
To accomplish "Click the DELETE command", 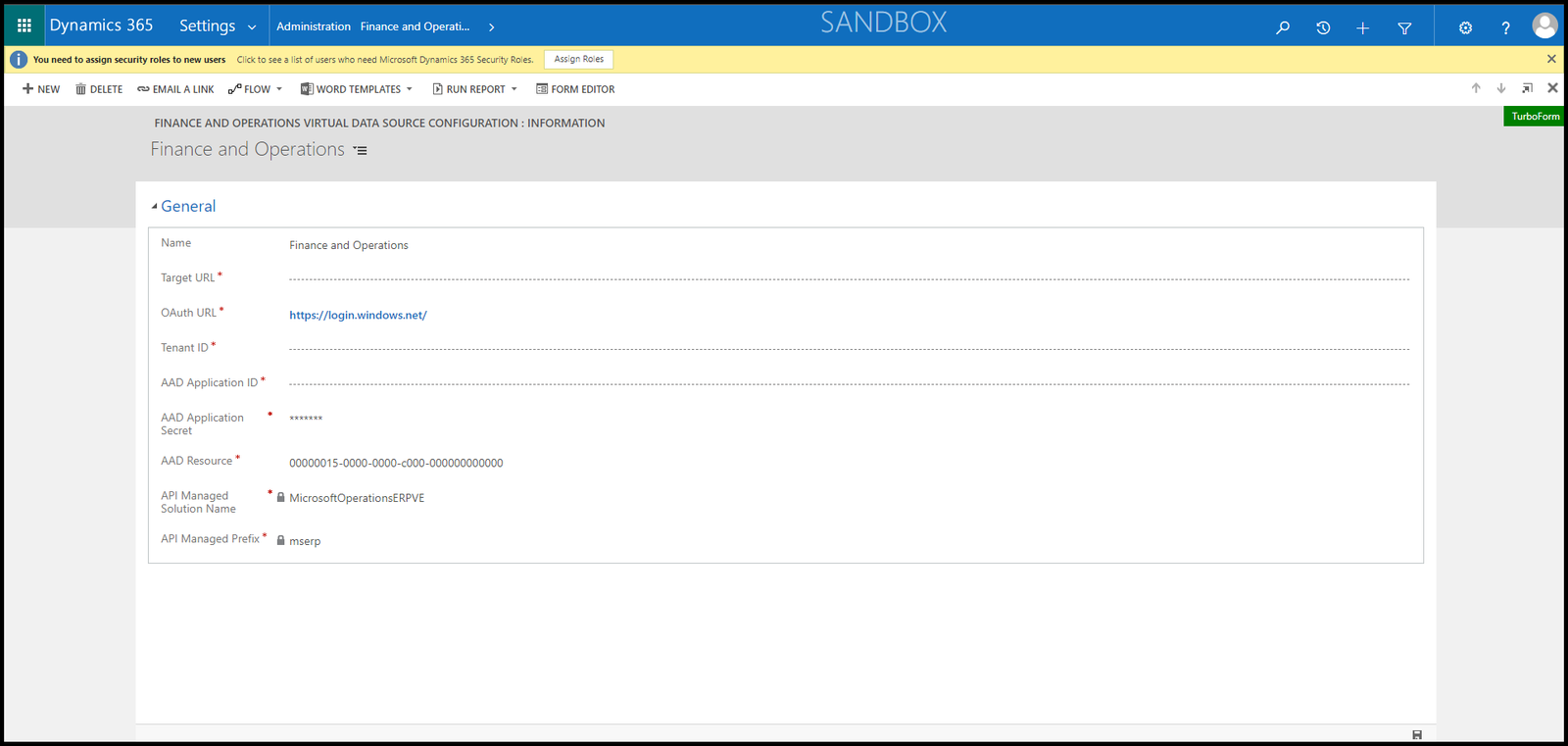I will coord(99,89).
